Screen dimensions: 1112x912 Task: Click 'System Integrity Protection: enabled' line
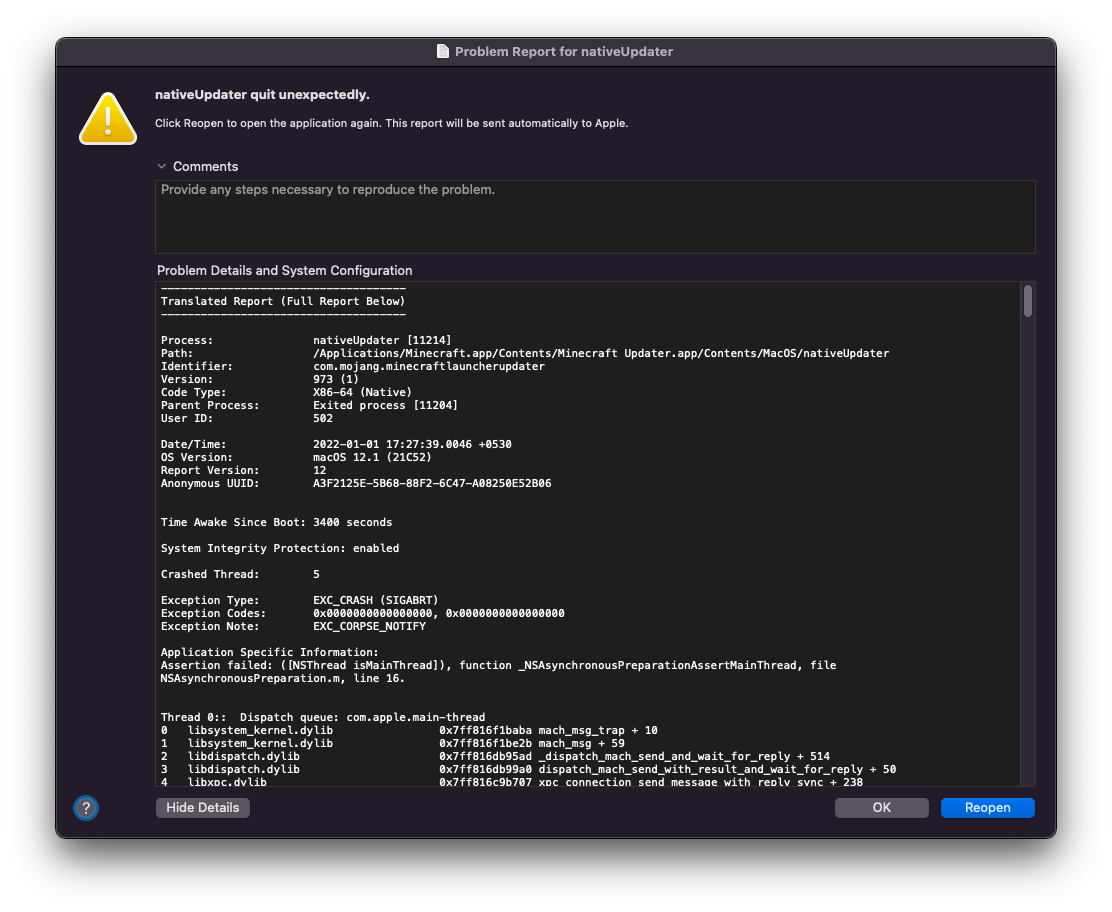pyautogui.click(x=280, y=548)
